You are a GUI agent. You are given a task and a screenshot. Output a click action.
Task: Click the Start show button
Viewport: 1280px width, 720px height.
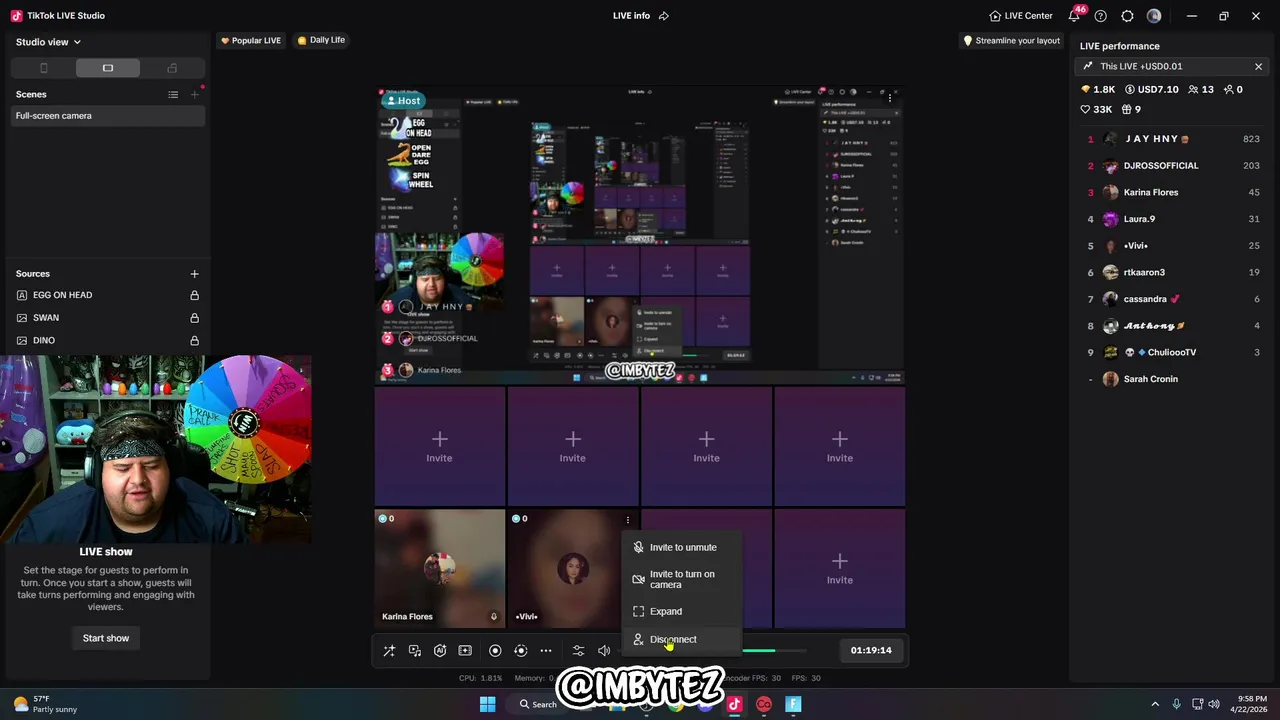[x=106, y=638]
